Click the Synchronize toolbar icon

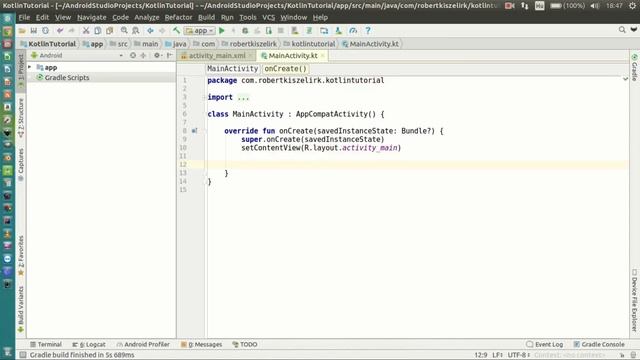click(x=45, y=31)
